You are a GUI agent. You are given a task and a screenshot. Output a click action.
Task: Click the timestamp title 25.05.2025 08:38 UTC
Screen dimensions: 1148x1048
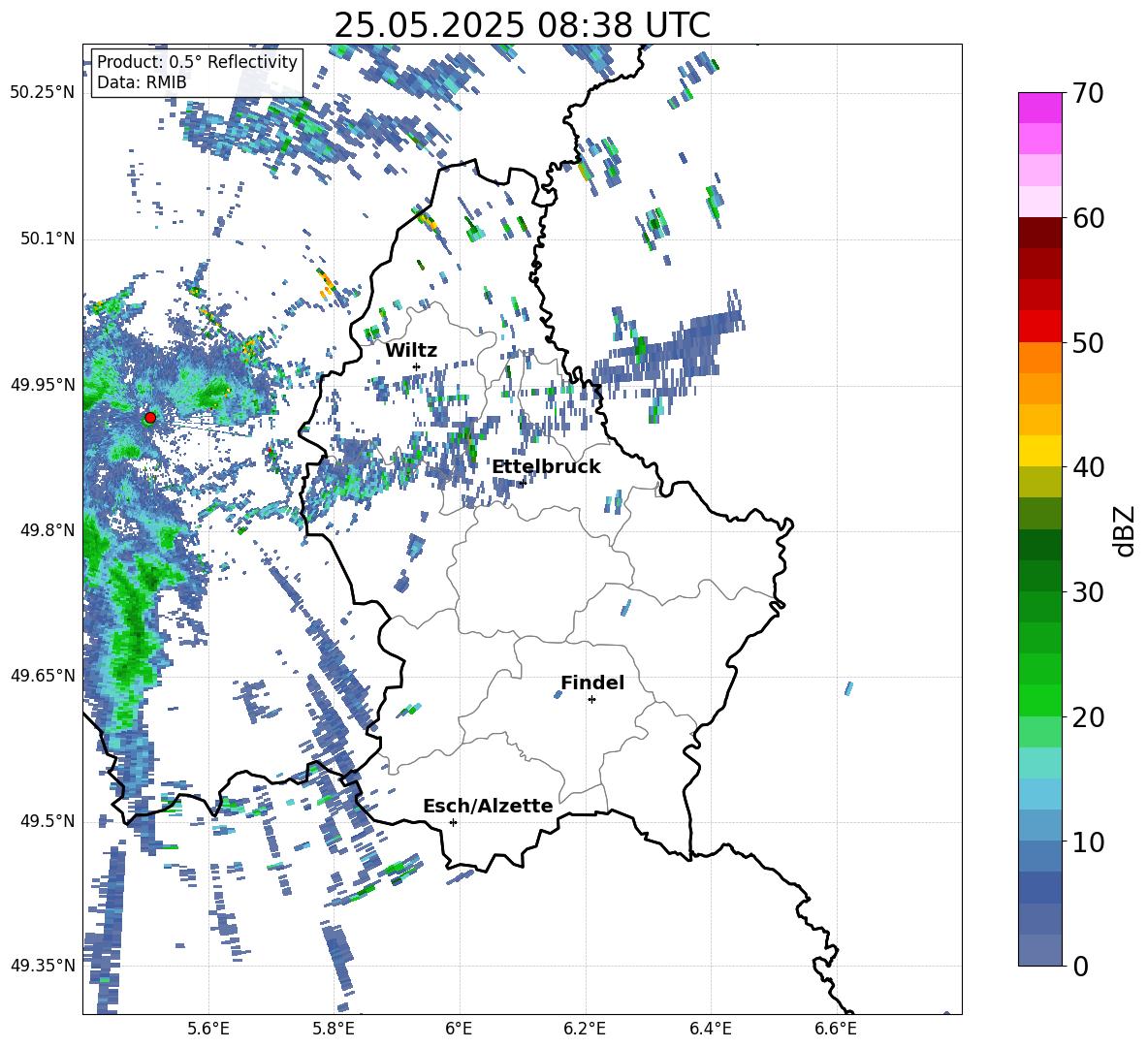pos(522,25)
